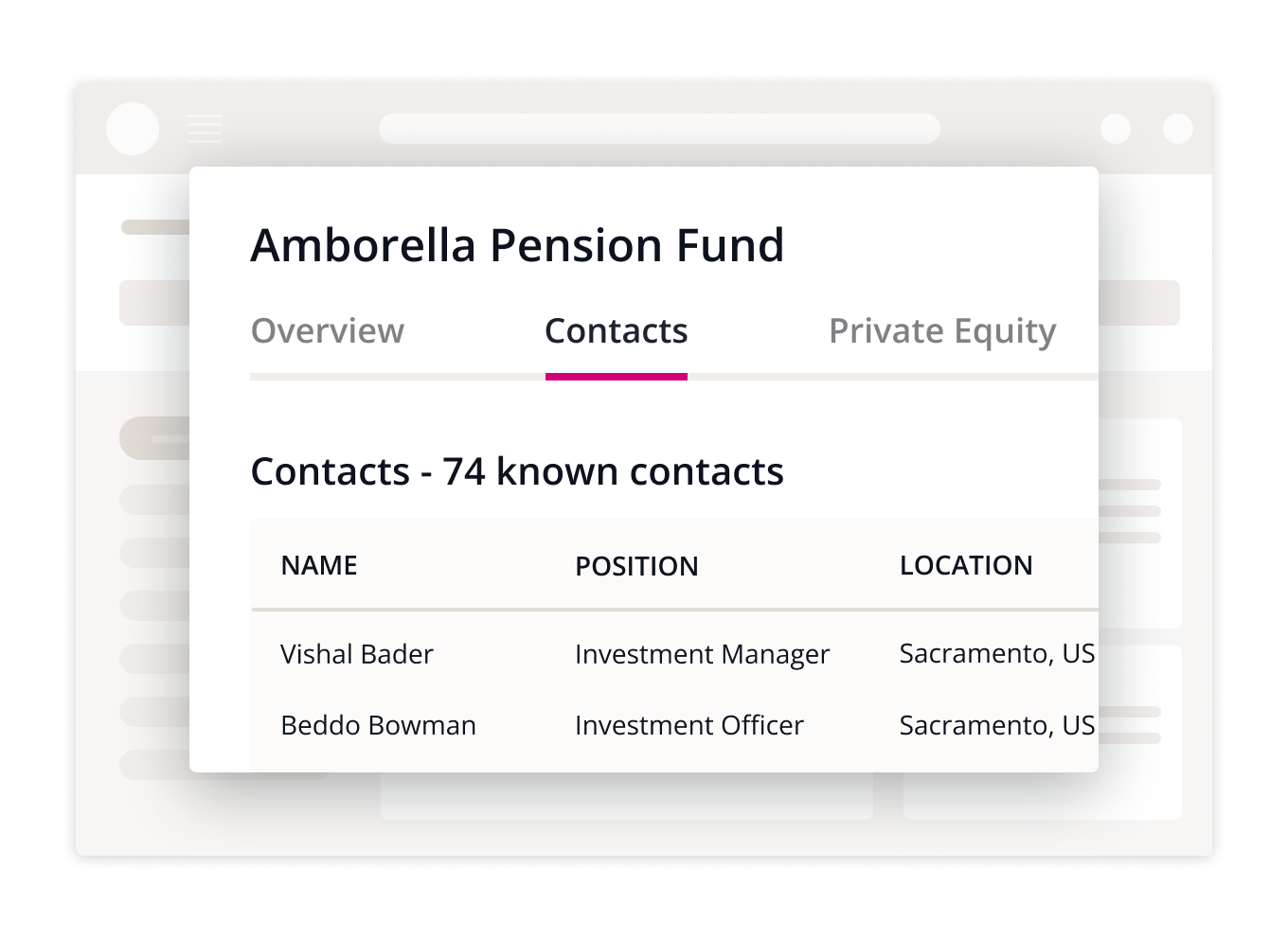Viewport: 1288px width, 939px height.
Task: Click the first circular icon at top right
Action: click(x=1116, y=128)
